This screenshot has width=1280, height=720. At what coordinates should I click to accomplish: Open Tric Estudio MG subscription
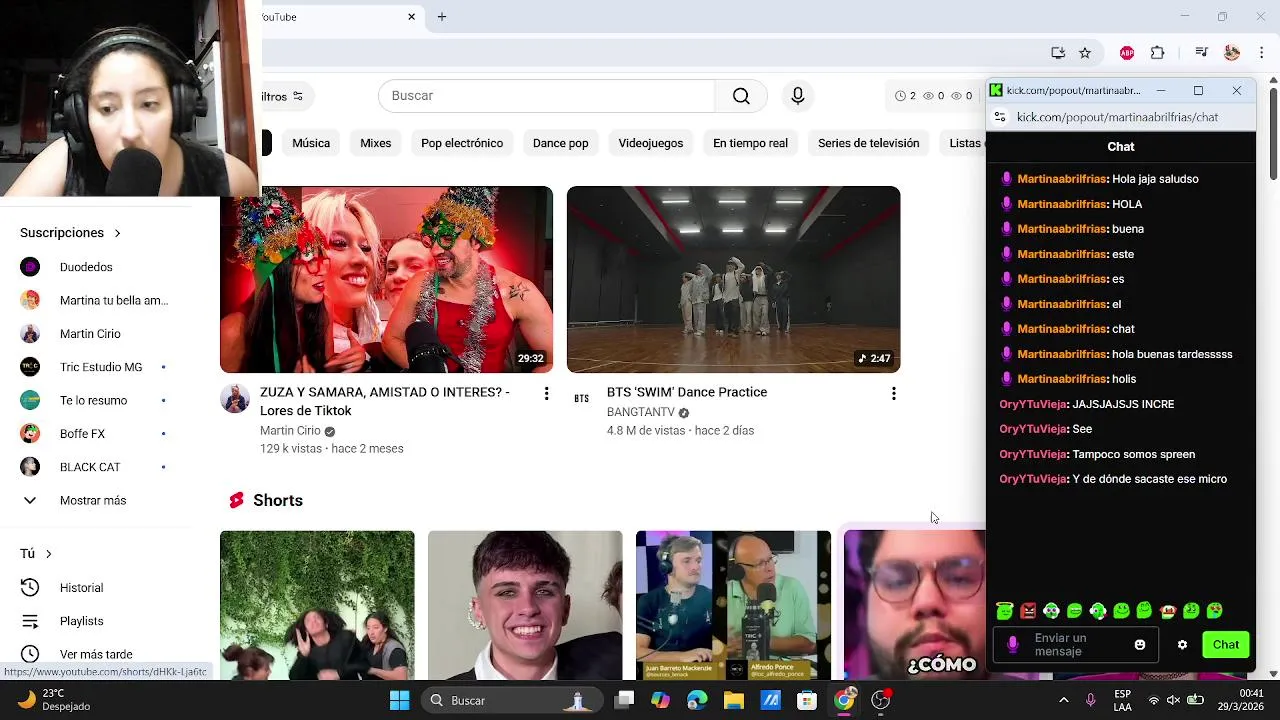point(100,367)
